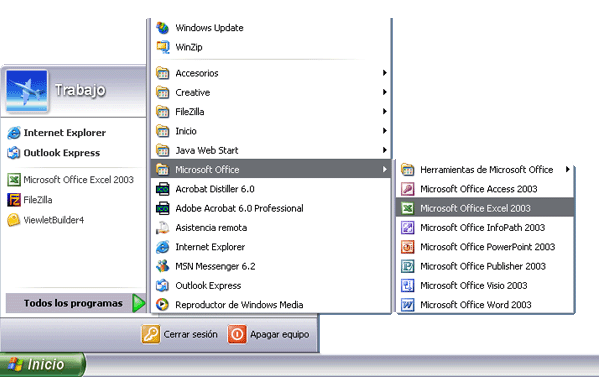The height and width of the screenshot is (377, 599).
Task: Select "Reproductor de Windows Media" text
Action: (239, 304)
